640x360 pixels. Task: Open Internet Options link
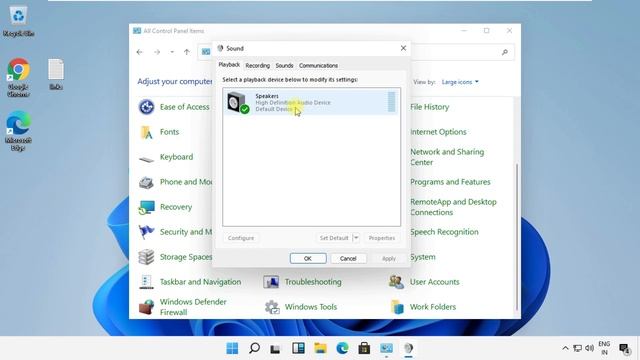pos(438,132)
